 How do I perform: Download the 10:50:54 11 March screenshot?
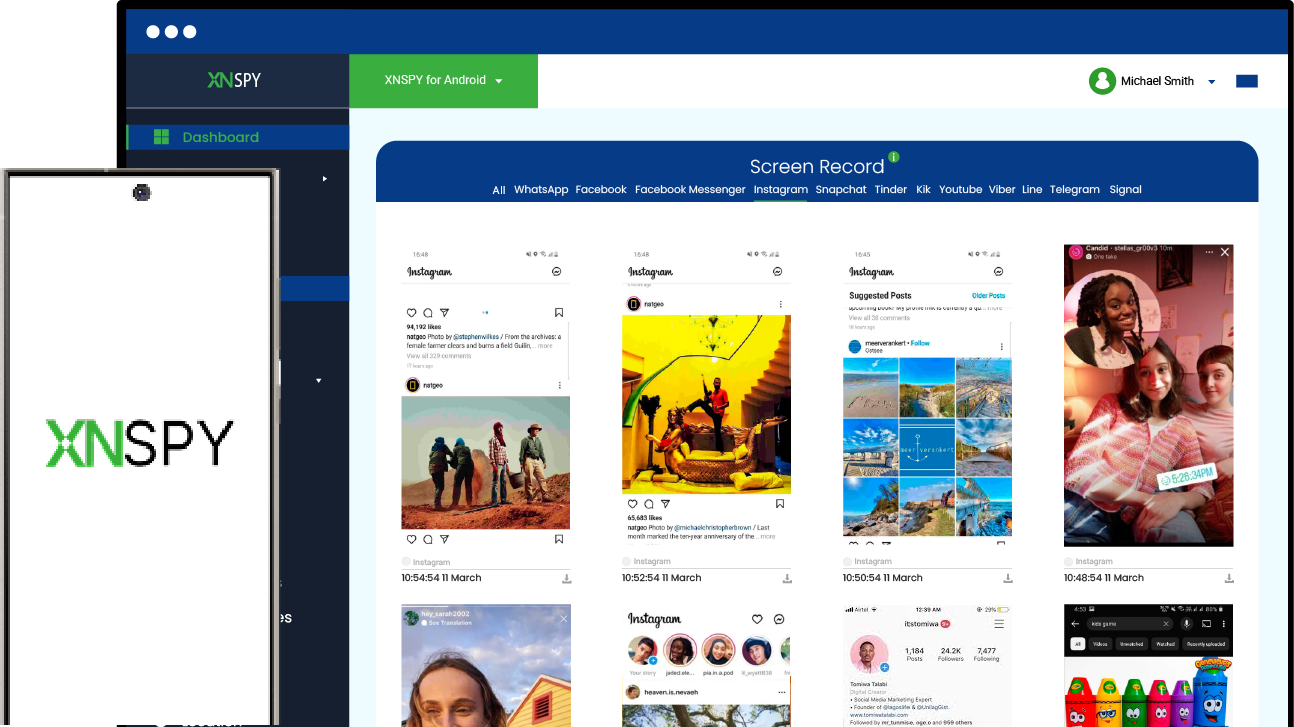tap(1008, 578)
